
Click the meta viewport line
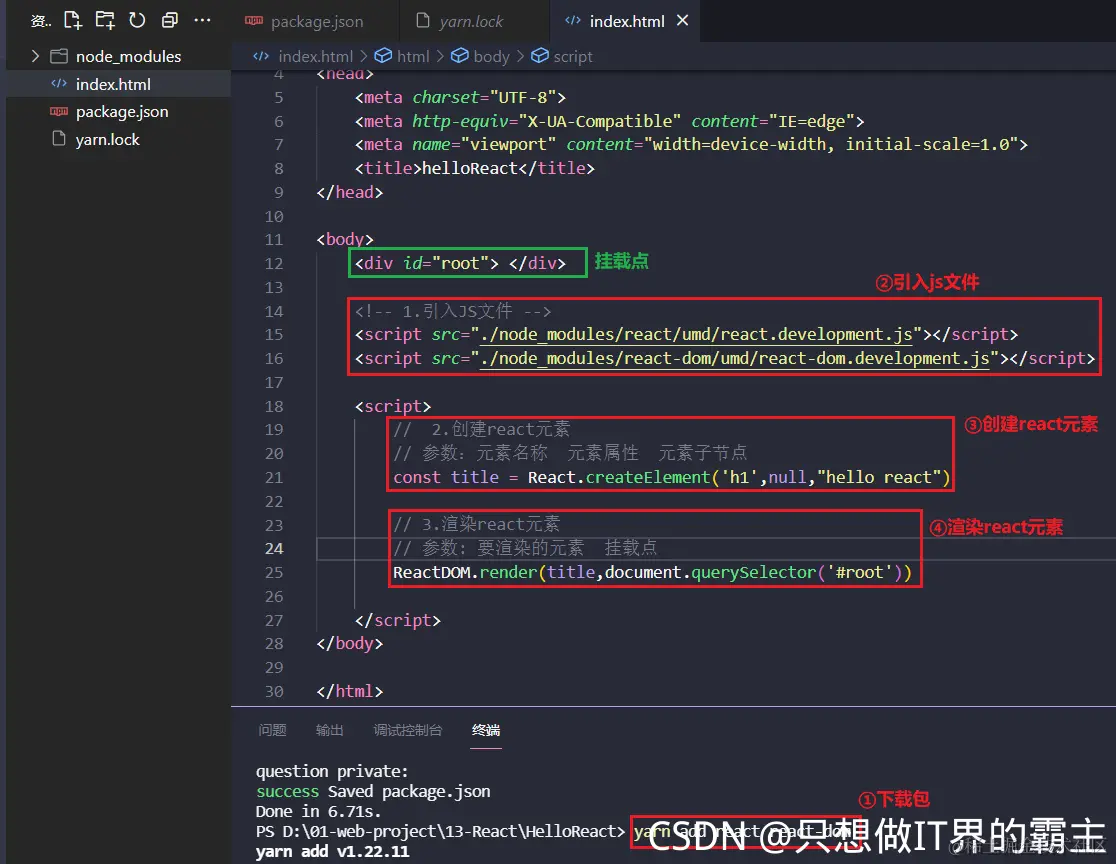coord(691,144)
